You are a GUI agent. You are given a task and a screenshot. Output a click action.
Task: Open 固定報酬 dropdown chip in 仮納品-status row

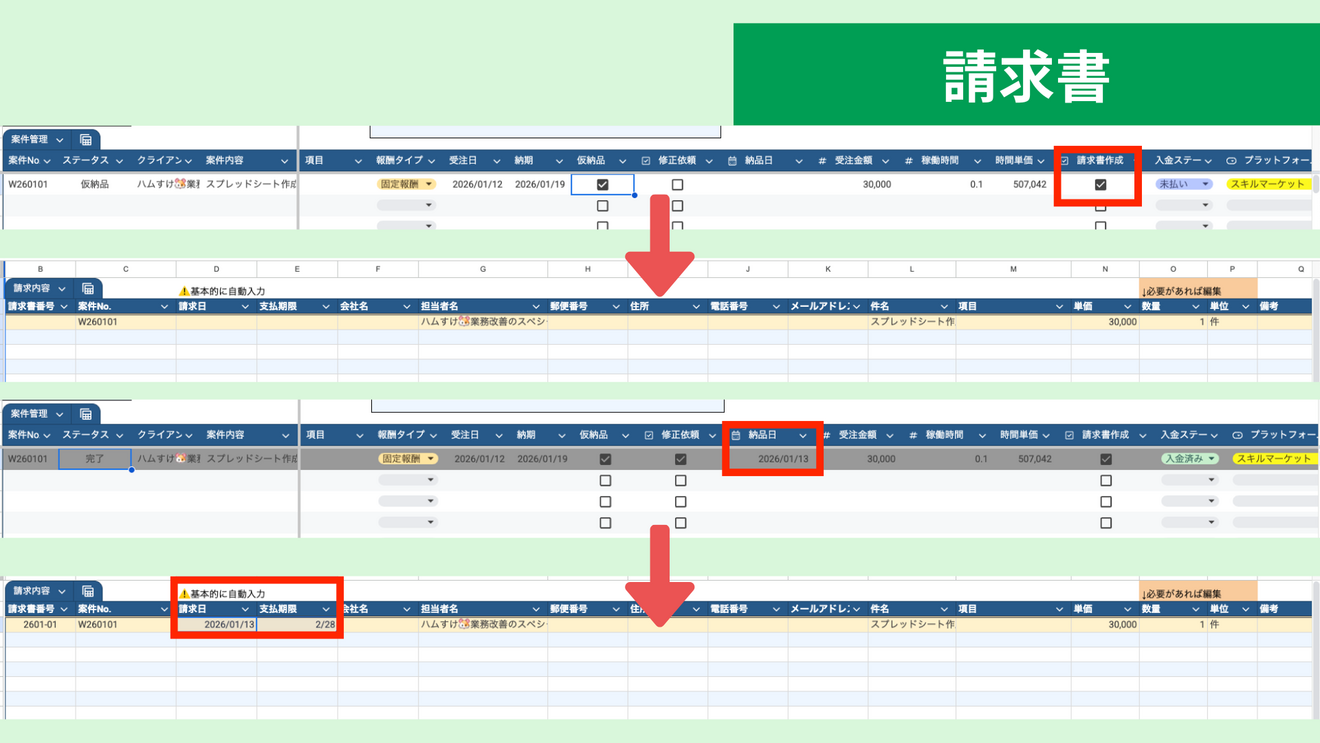pyautogui.click(x=406, y=185)
